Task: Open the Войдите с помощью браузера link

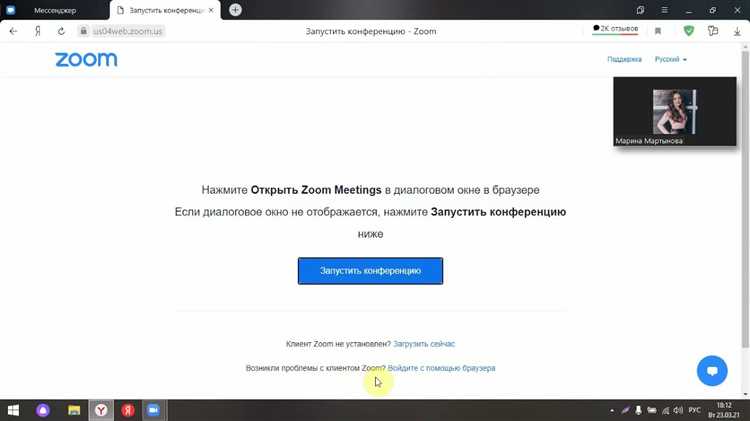Action: pyautogui.click(x=441, y=368)
